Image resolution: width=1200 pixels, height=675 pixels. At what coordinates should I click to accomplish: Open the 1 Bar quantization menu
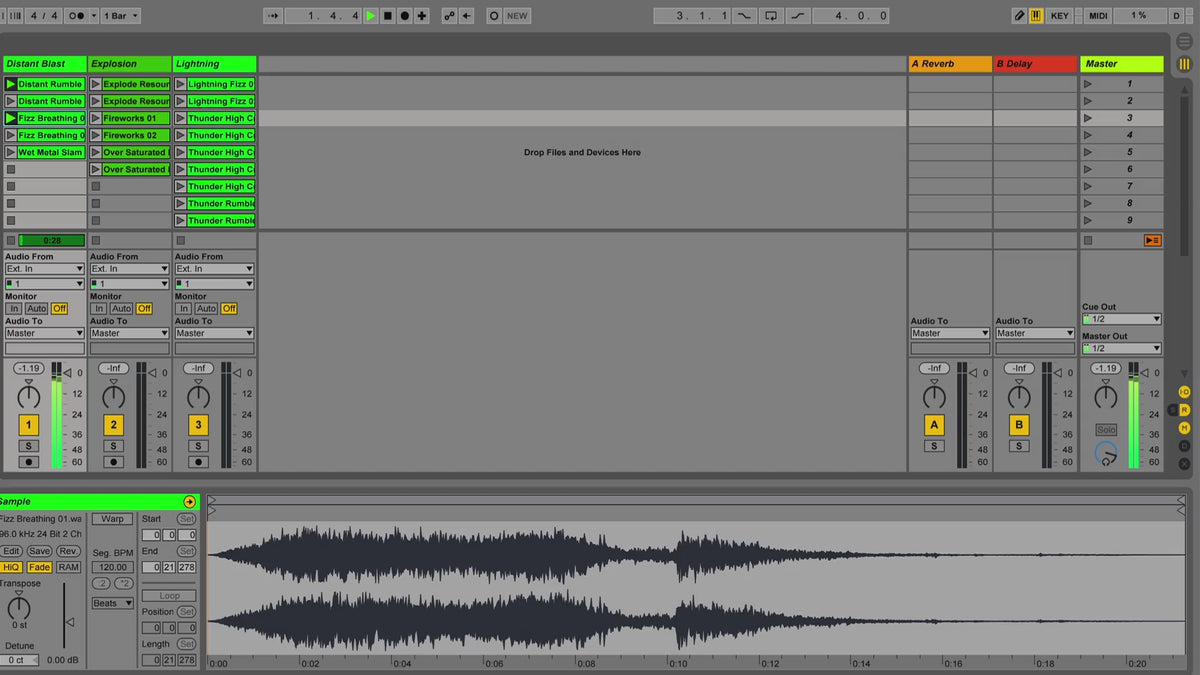pyautogui.click(x=121, y=16)
